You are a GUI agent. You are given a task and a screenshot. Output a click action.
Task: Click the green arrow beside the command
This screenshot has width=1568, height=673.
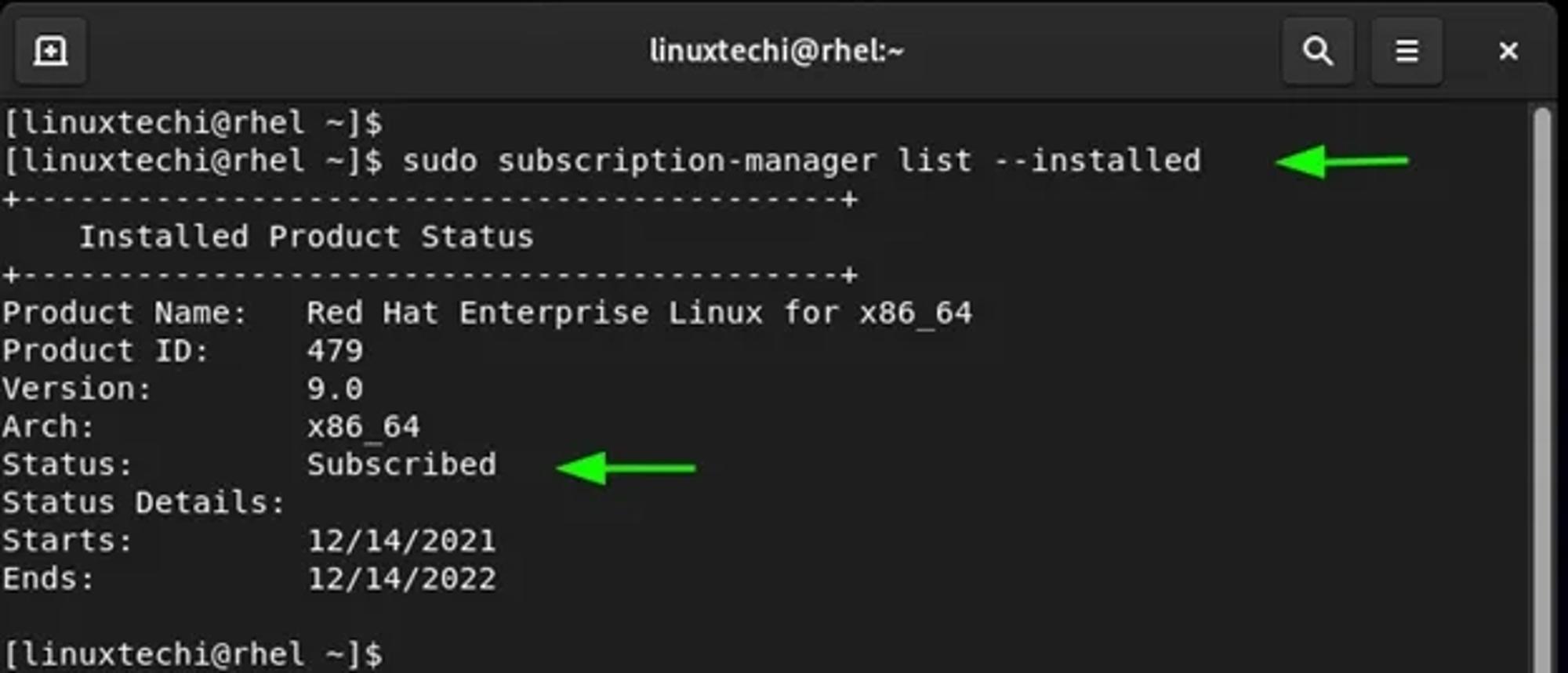(1342, 161)
